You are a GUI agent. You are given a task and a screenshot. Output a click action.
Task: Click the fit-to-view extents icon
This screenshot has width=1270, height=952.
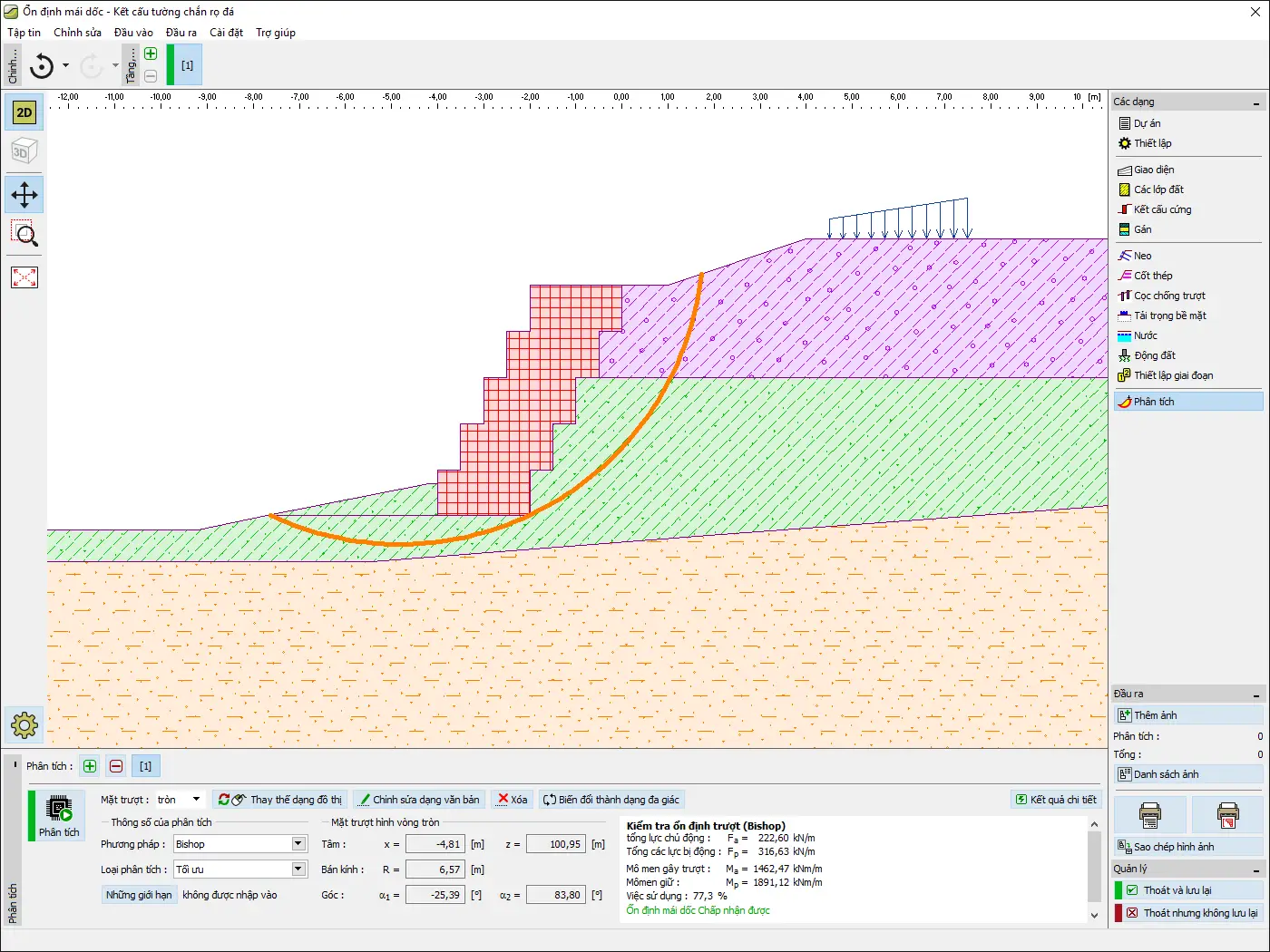click(24, 277)
